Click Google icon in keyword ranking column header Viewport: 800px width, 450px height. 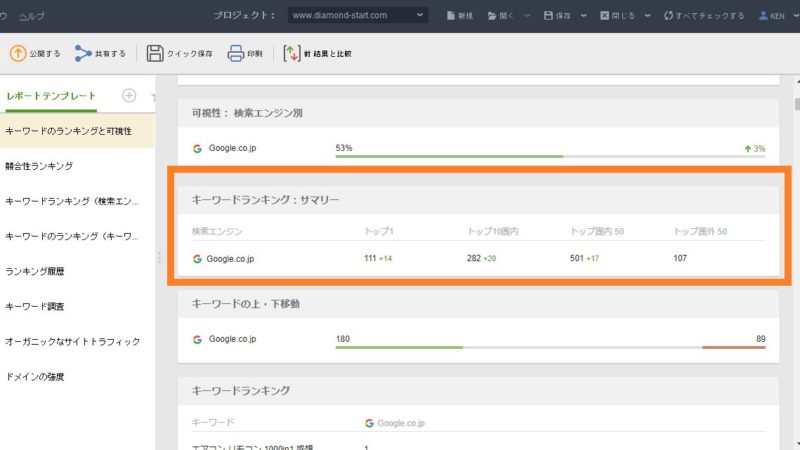pyautogui.click(x=369, y=423)
